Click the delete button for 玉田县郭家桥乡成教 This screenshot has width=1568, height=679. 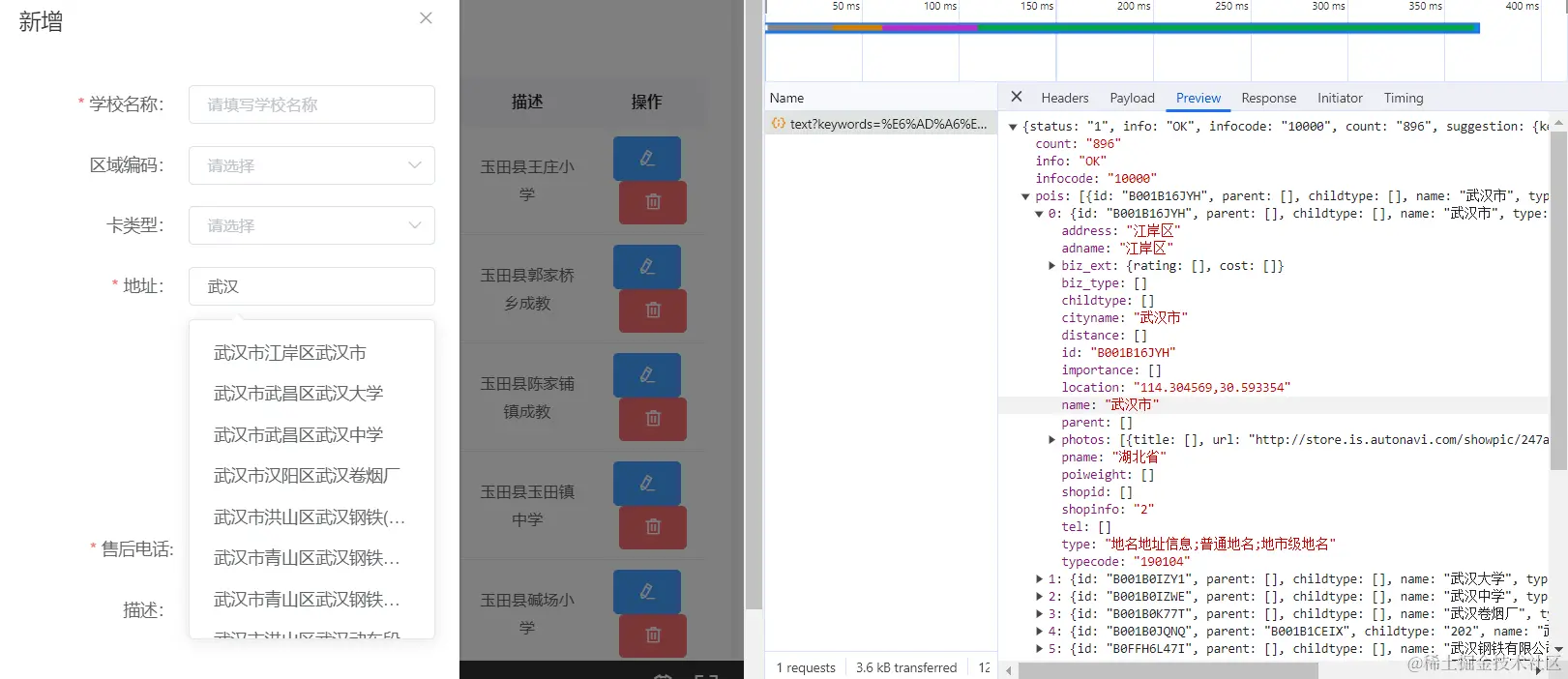coord(653,310)
